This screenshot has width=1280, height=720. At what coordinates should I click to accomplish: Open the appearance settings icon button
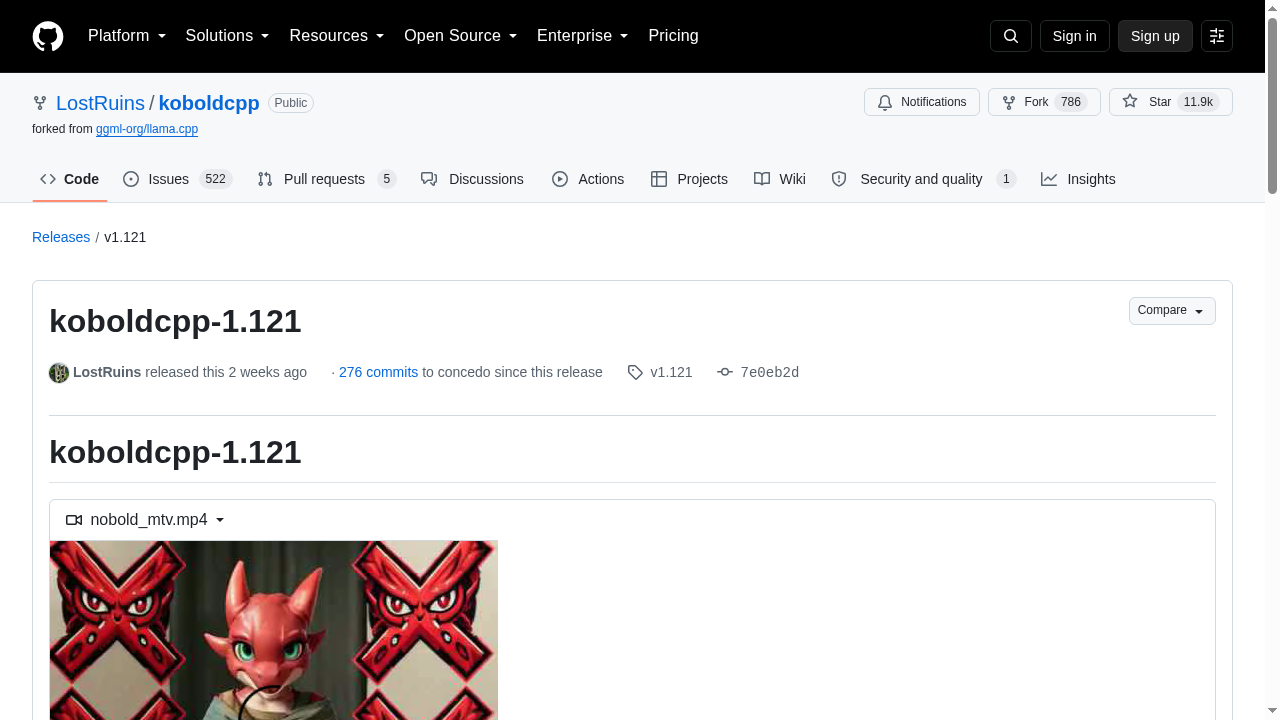(x=1217, y=36)
